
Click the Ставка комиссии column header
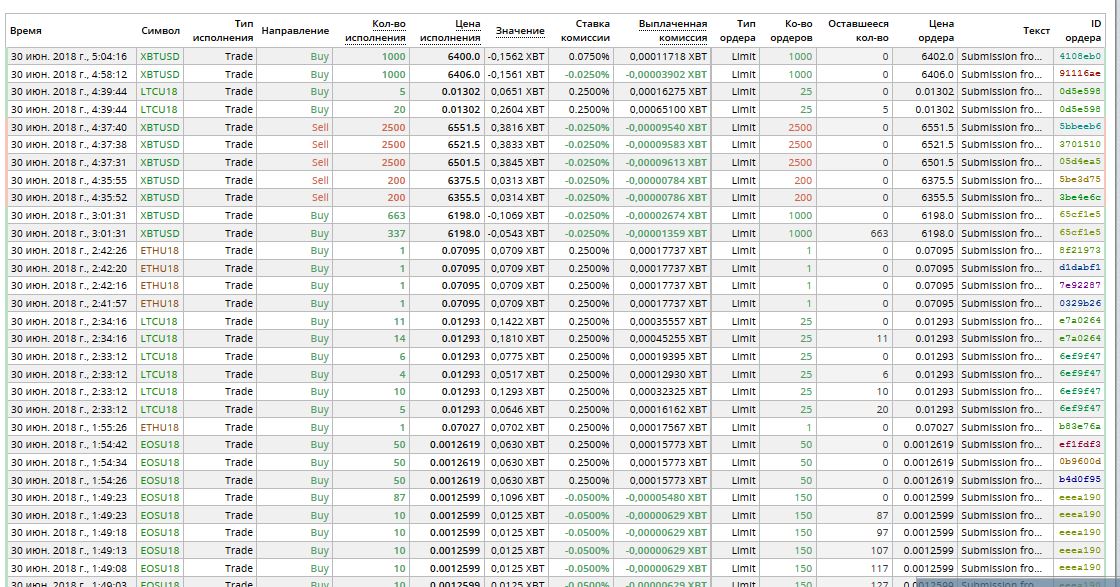585,31
